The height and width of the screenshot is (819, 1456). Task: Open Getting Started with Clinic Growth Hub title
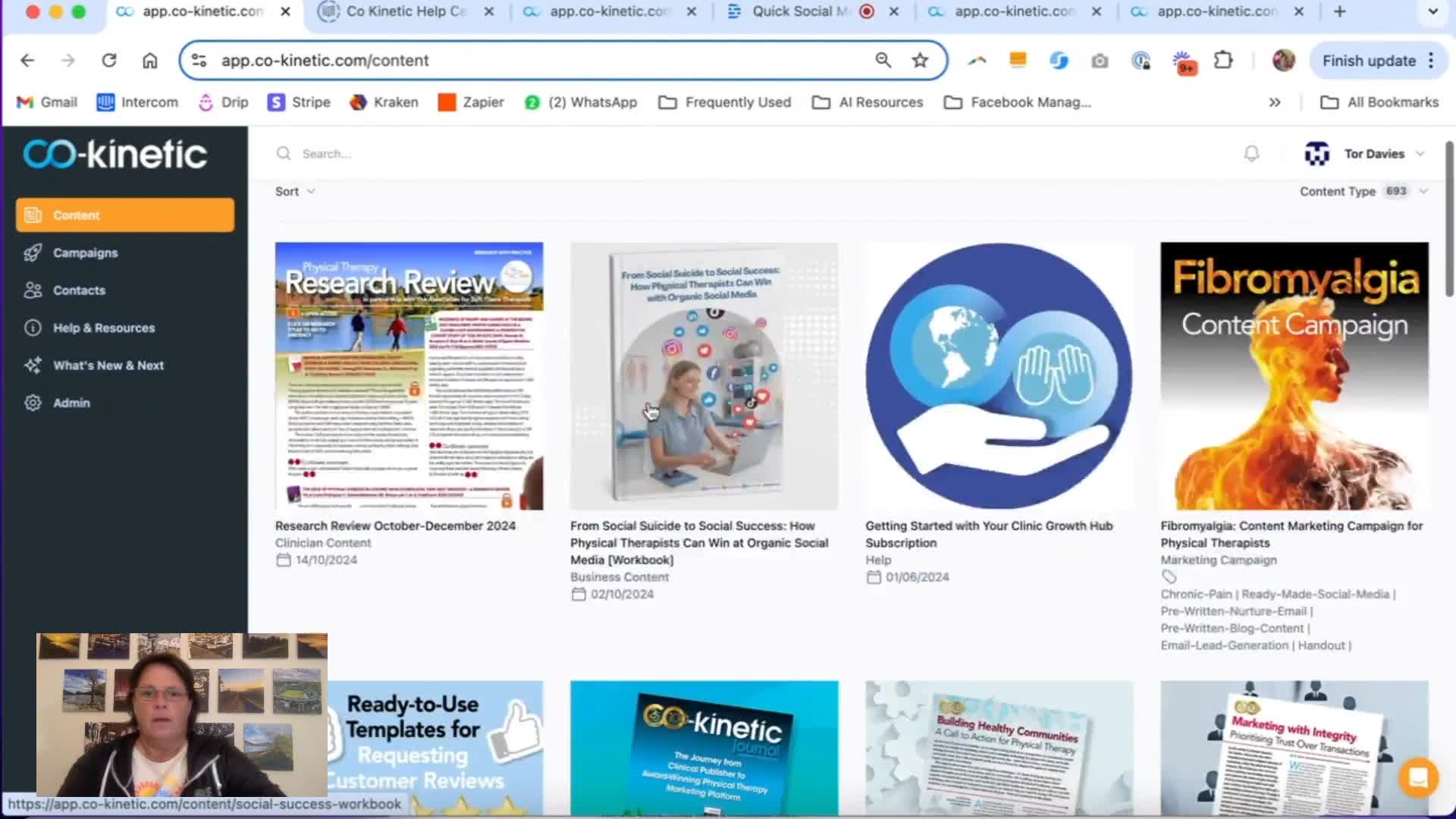point(989,535)
